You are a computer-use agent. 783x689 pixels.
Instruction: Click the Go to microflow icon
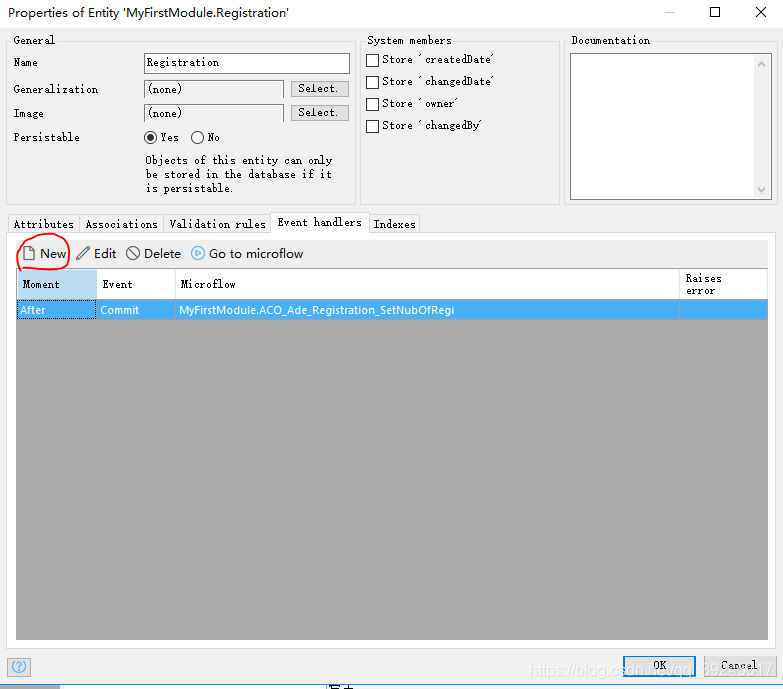[197, 254]
